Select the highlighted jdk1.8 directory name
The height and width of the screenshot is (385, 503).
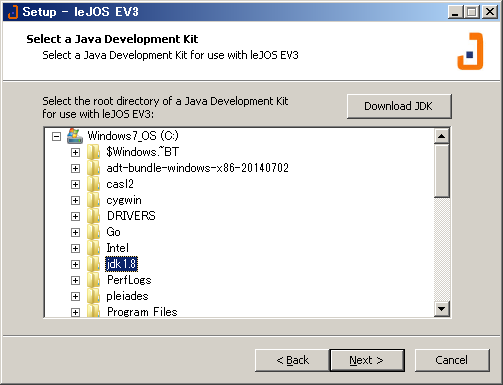[121, 264]
